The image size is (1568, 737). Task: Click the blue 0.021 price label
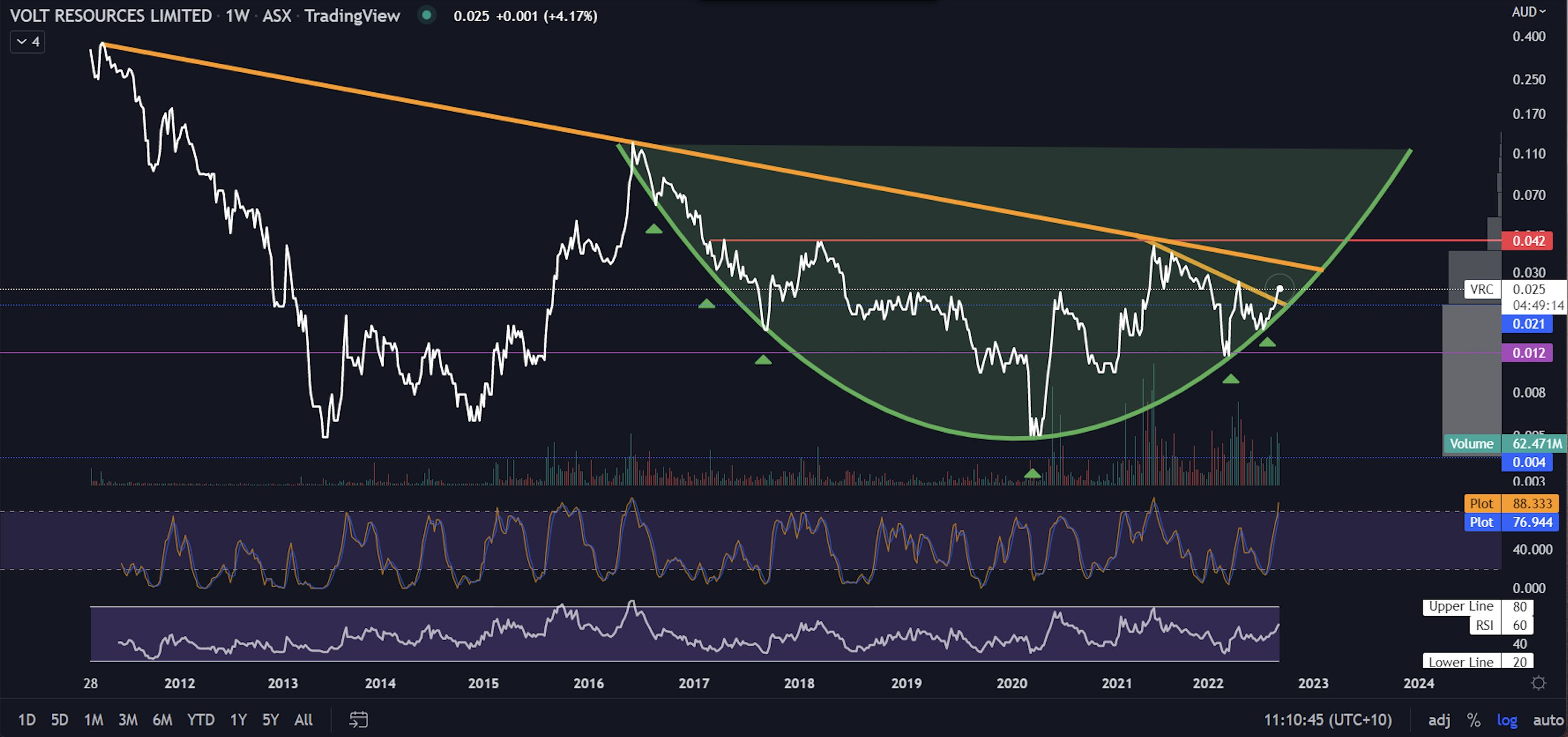click(x=1528, y=324)
